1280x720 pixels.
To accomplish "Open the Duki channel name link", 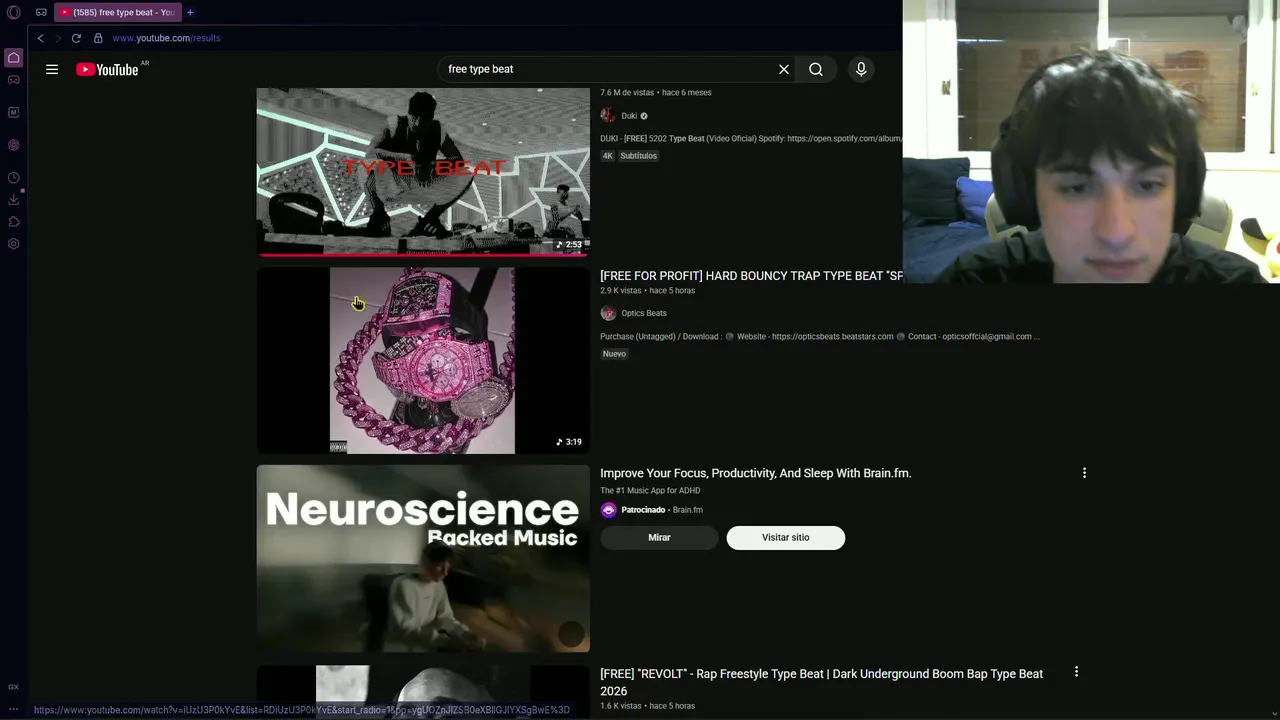I will tap(629, 116).
